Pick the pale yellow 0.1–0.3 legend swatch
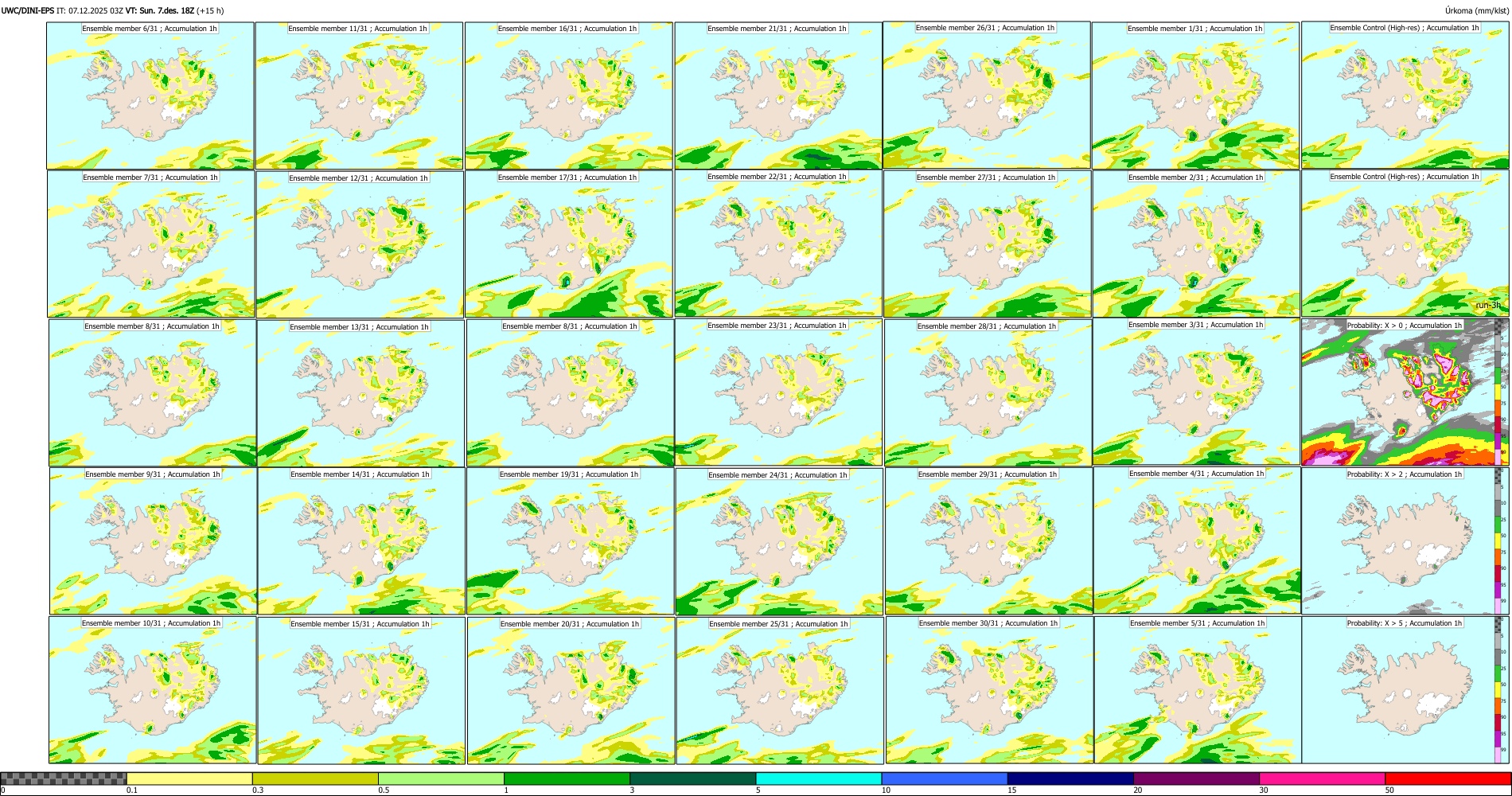 pyautogui.click(x=189, y=778)
